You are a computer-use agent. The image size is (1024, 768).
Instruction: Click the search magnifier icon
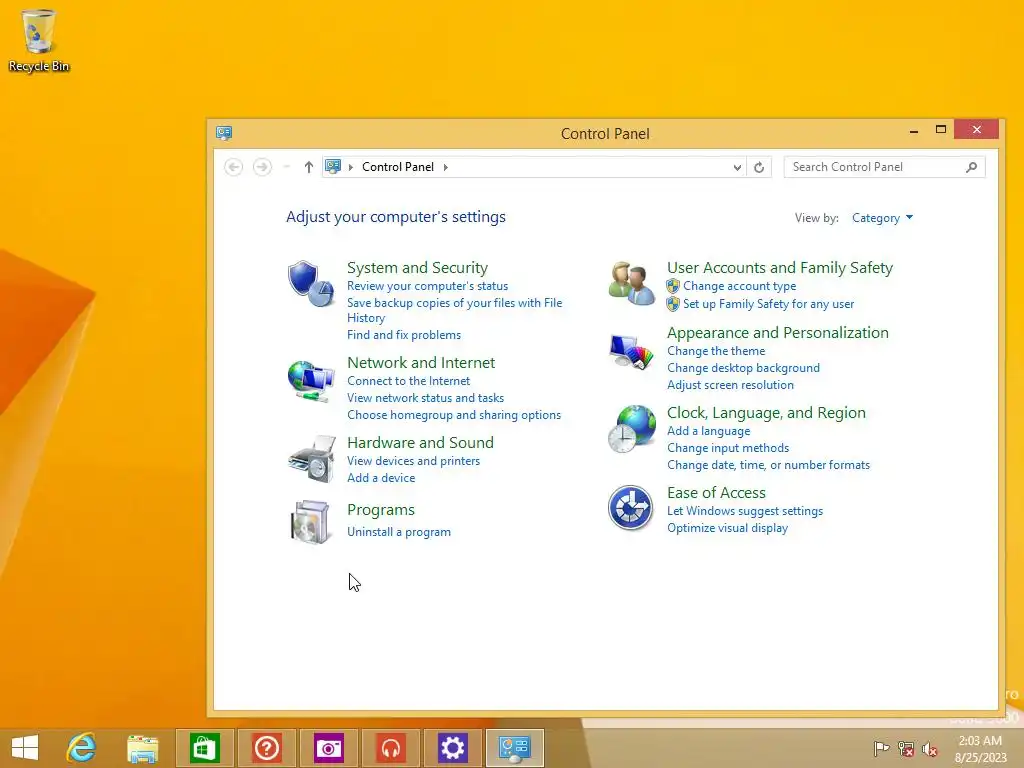point(972,167)
